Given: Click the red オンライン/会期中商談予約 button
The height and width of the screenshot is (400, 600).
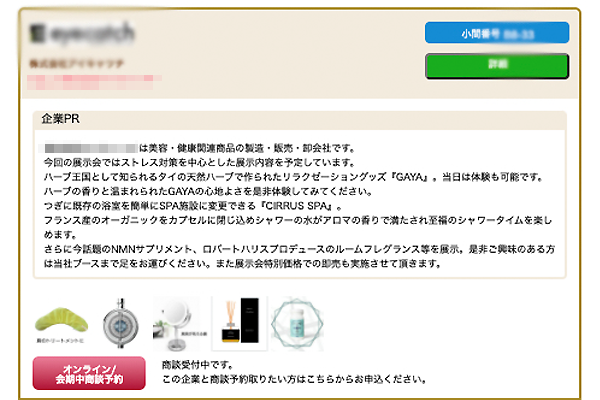Looking at the screenshot, I should click(x=89, y=374).
